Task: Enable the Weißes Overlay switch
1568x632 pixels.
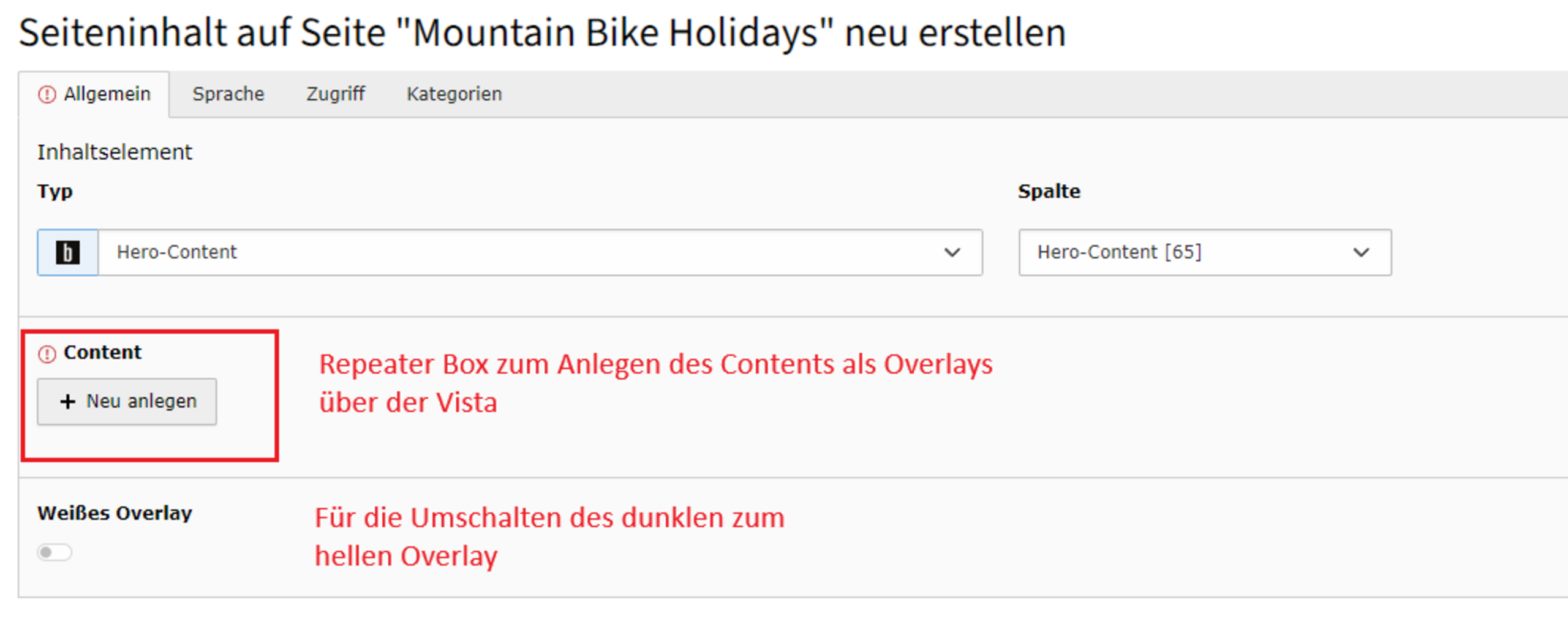Action: pos(55,552)
